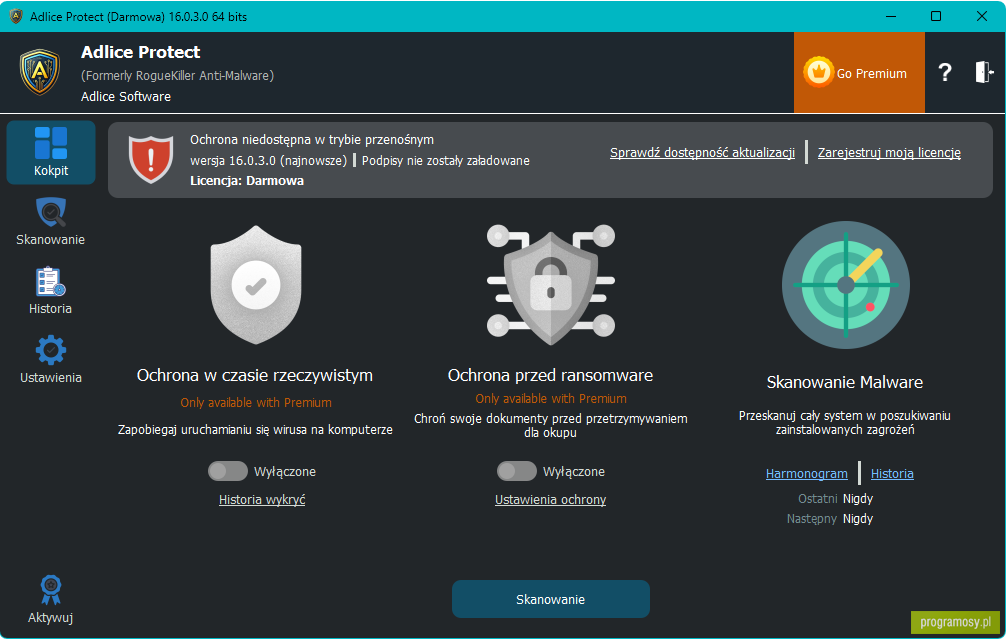Click the Go Premium button label
Screen dimensions: 1006x640
pos(871,74)
